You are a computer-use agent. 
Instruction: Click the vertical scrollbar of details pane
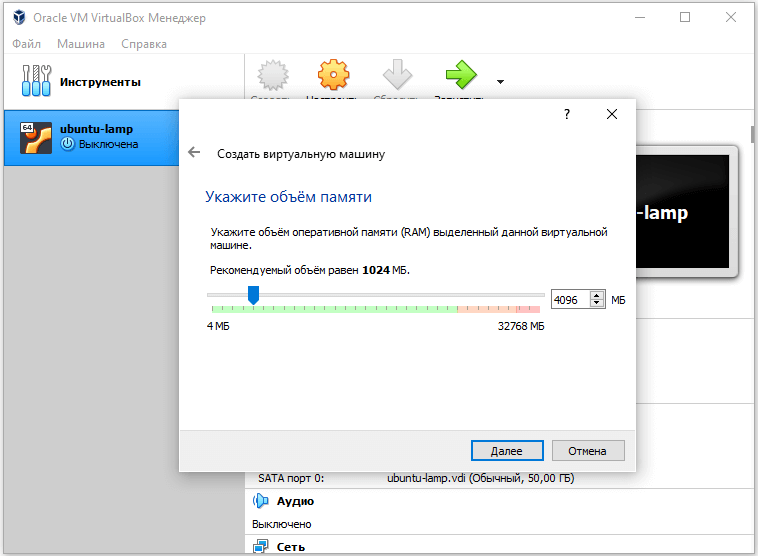[x=752, y=134]
